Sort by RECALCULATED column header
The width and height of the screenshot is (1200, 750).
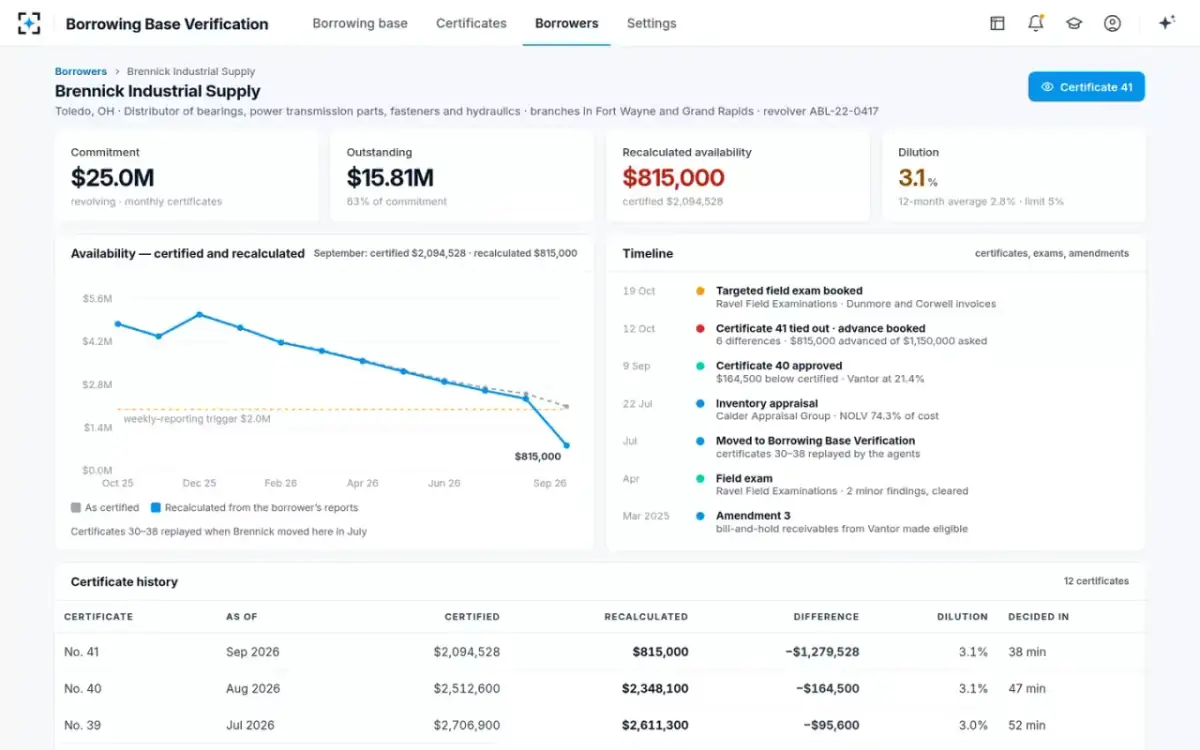[x=646, y=617]
